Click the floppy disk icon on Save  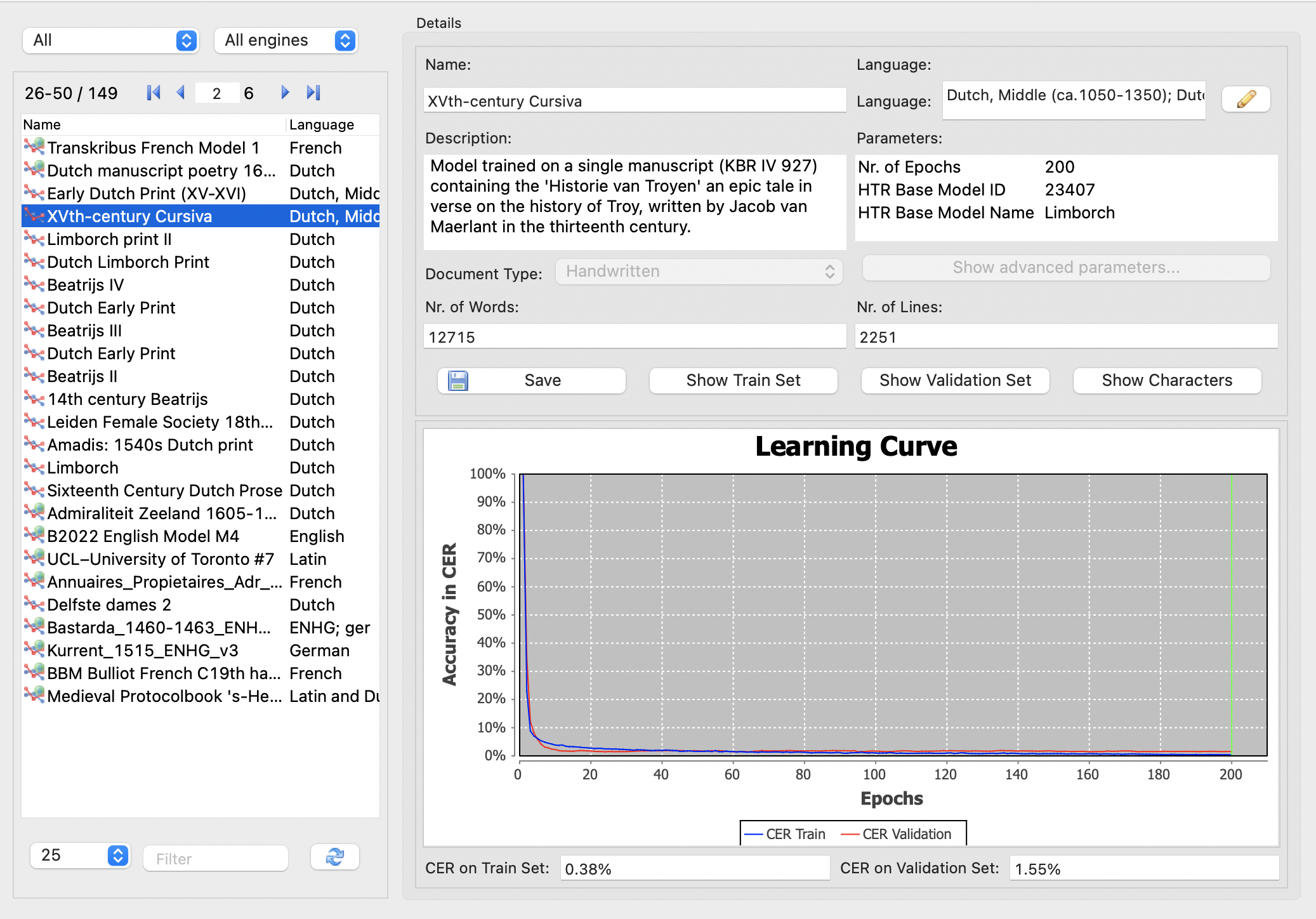point(458,380)
